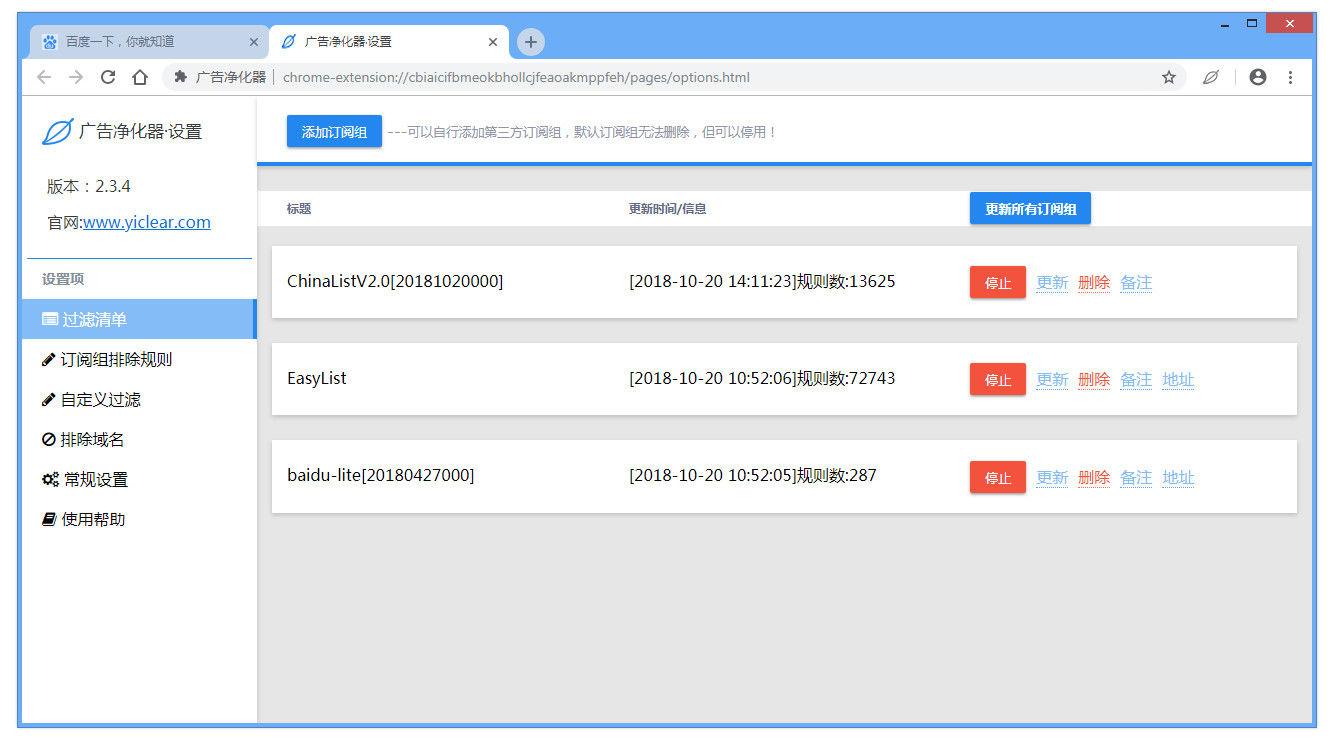
Task: Select 自定义过滤 settings item
Action: [x=100, y=400]
